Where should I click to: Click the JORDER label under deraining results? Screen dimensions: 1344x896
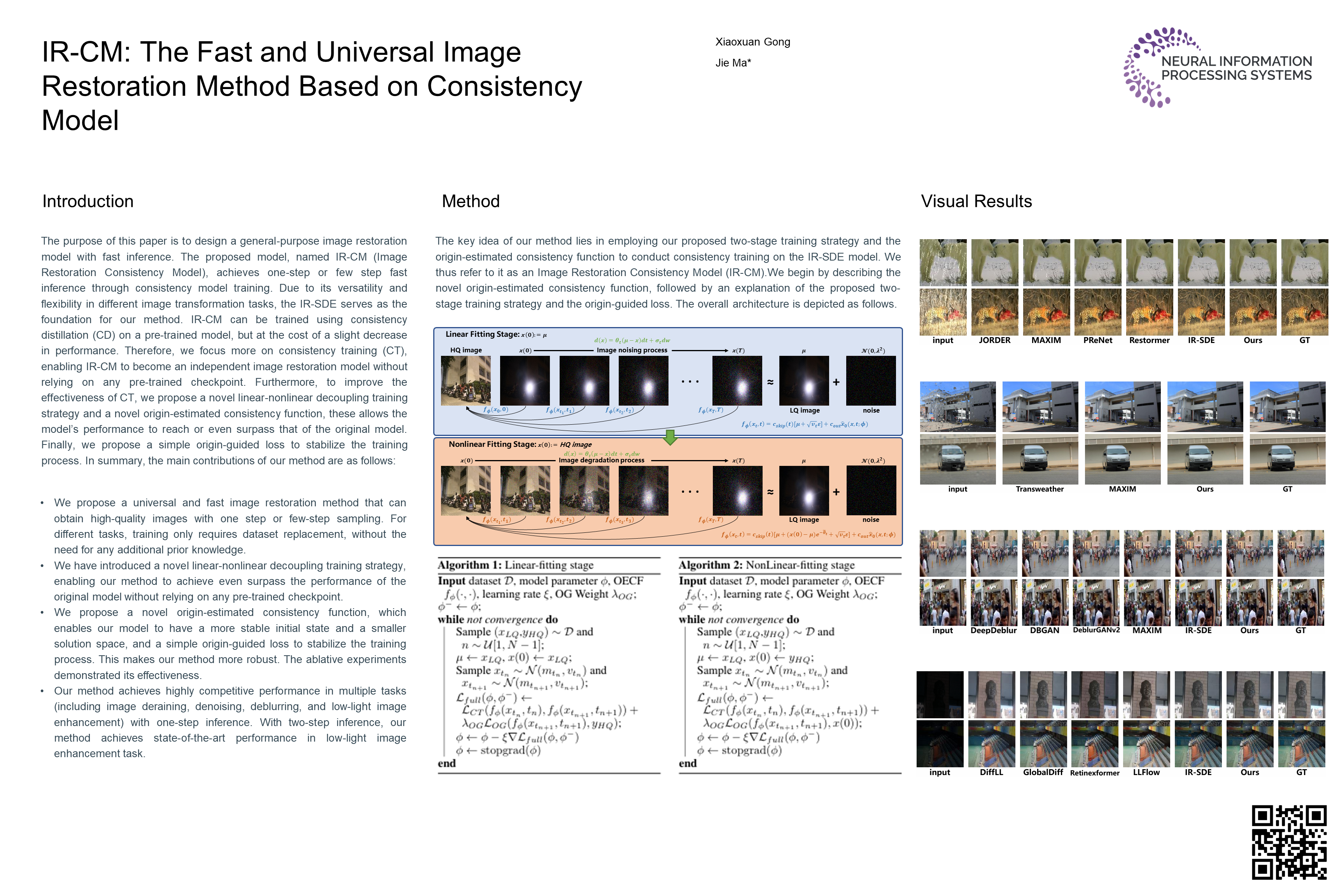[x=994, y=340]
